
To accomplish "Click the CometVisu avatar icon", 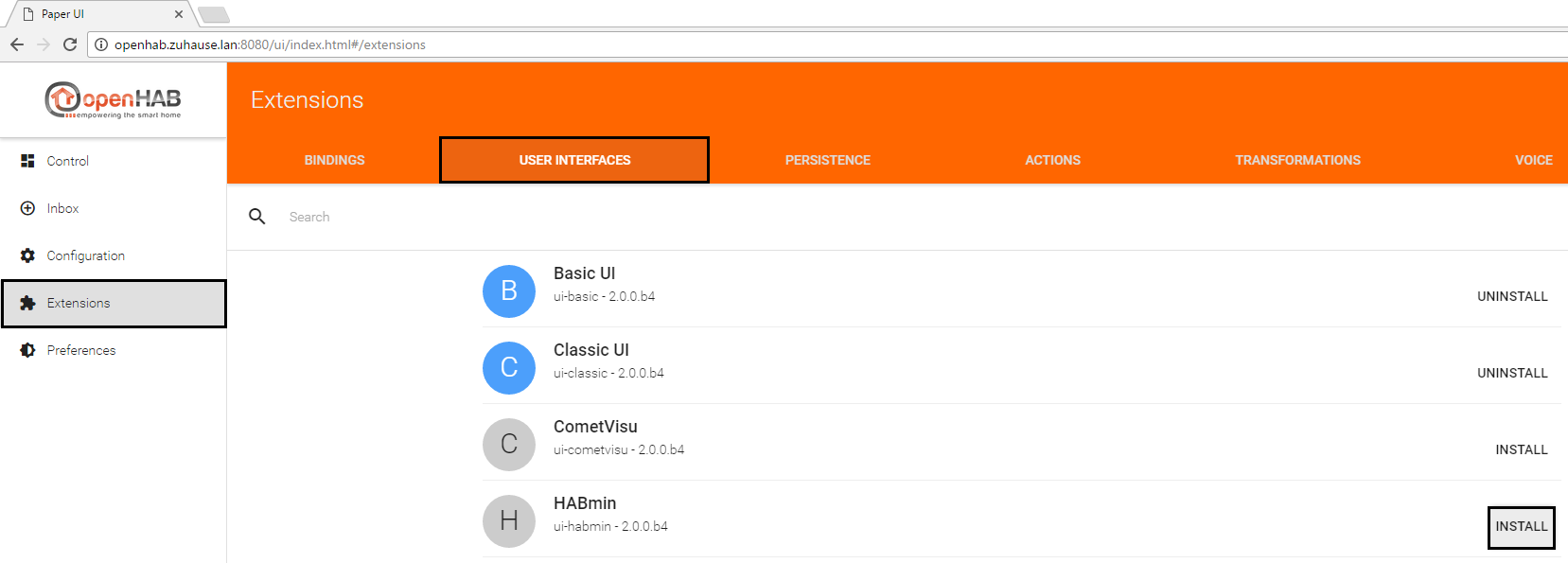I will point(509,445).
